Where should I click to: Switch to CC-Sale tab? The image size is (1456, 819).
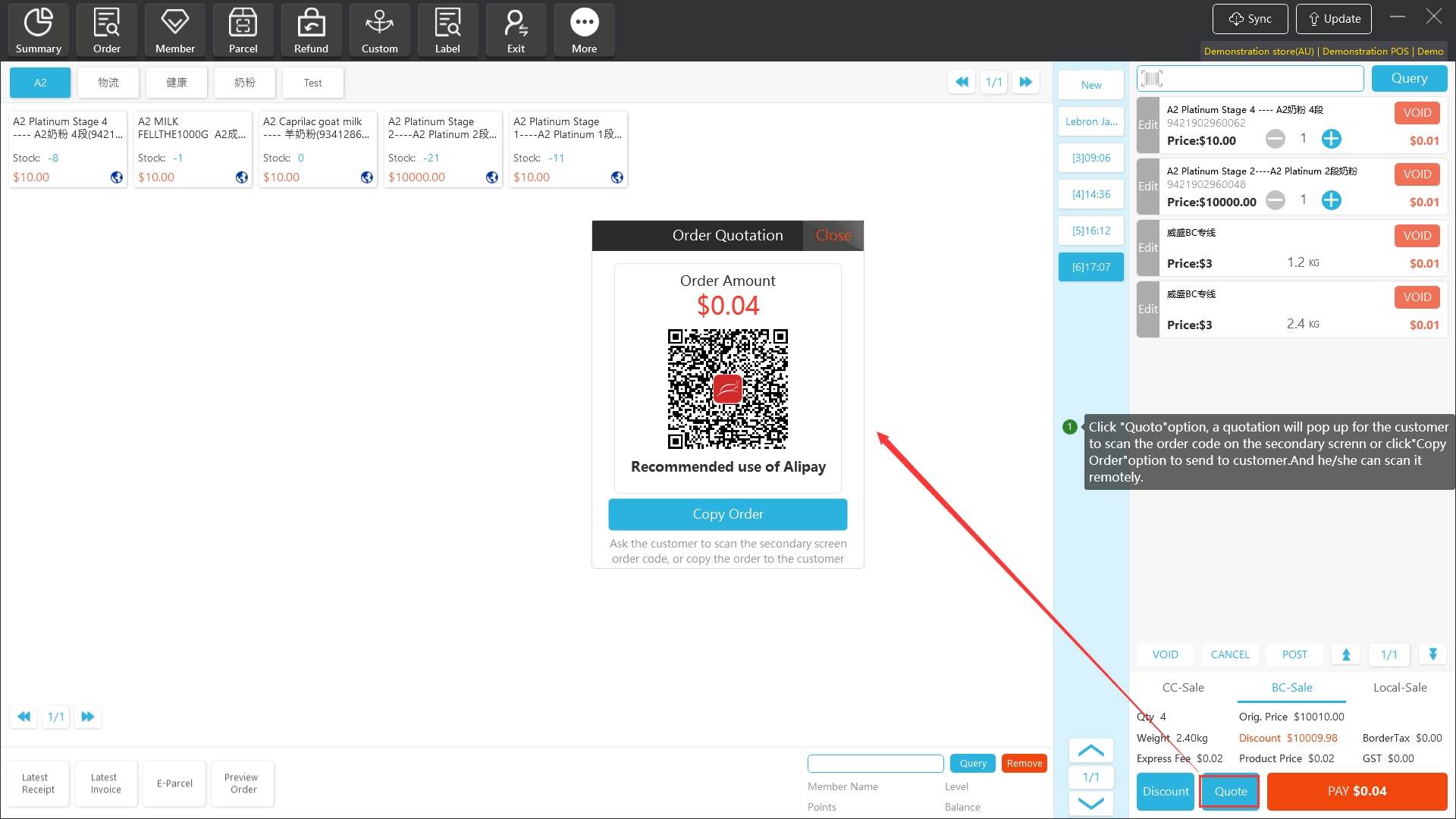[x=1183, y=687]
